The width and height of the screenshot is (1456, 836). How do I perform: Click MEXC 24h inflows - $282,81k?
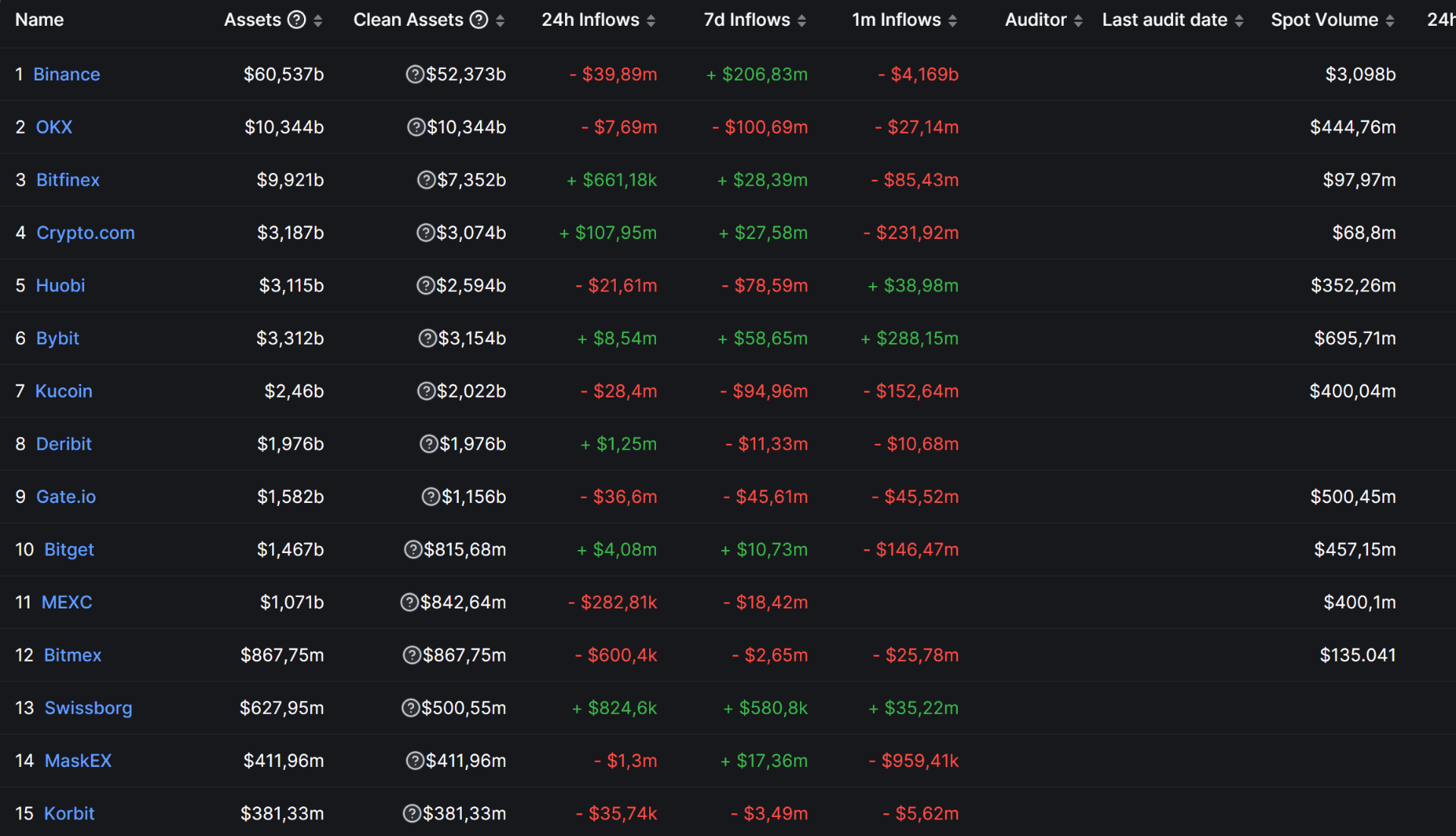tap(613, 602)
